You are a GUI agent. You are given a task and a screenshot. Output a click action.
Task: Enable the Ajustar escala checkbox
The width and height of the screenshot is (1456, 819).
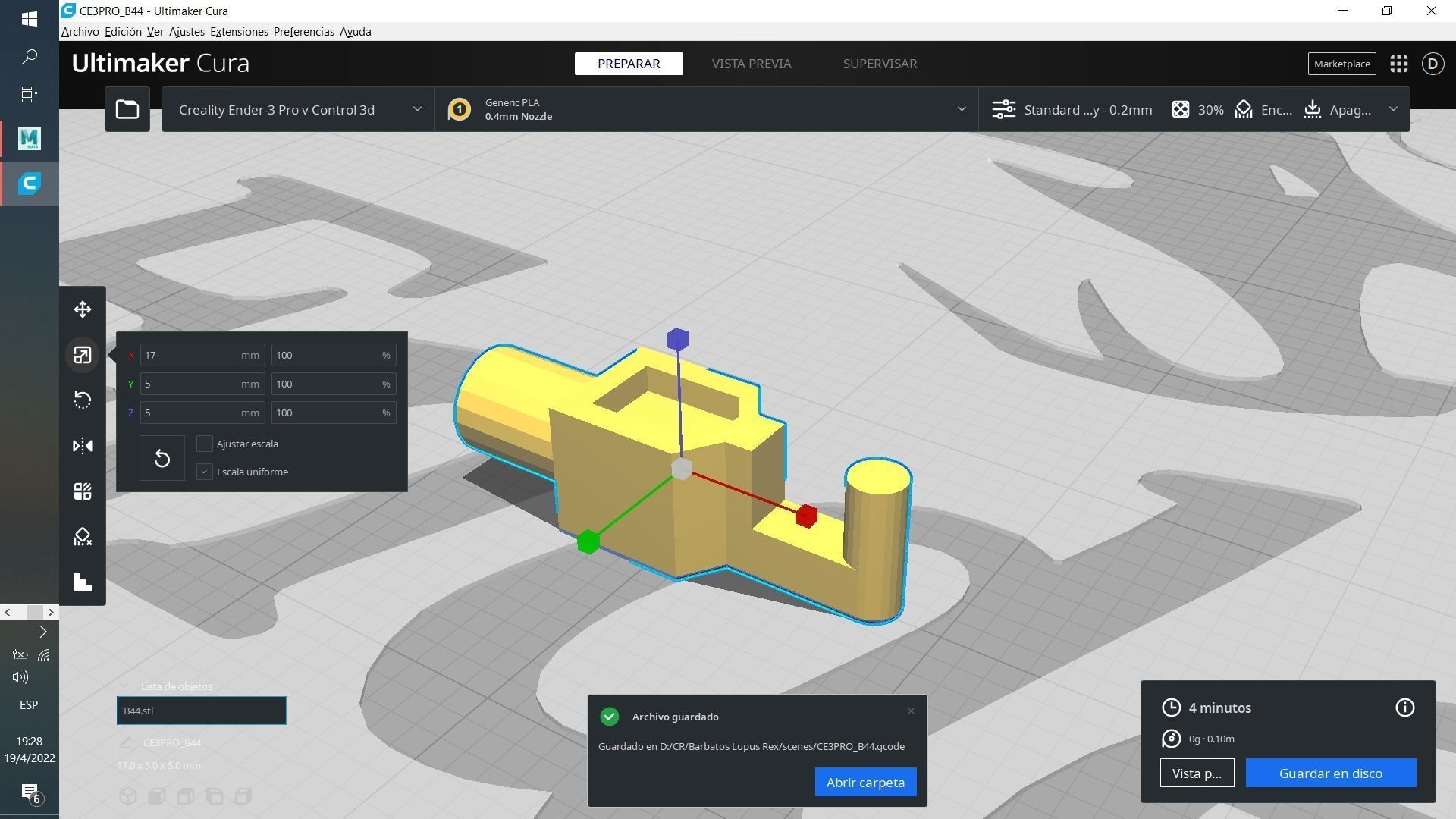204,444
